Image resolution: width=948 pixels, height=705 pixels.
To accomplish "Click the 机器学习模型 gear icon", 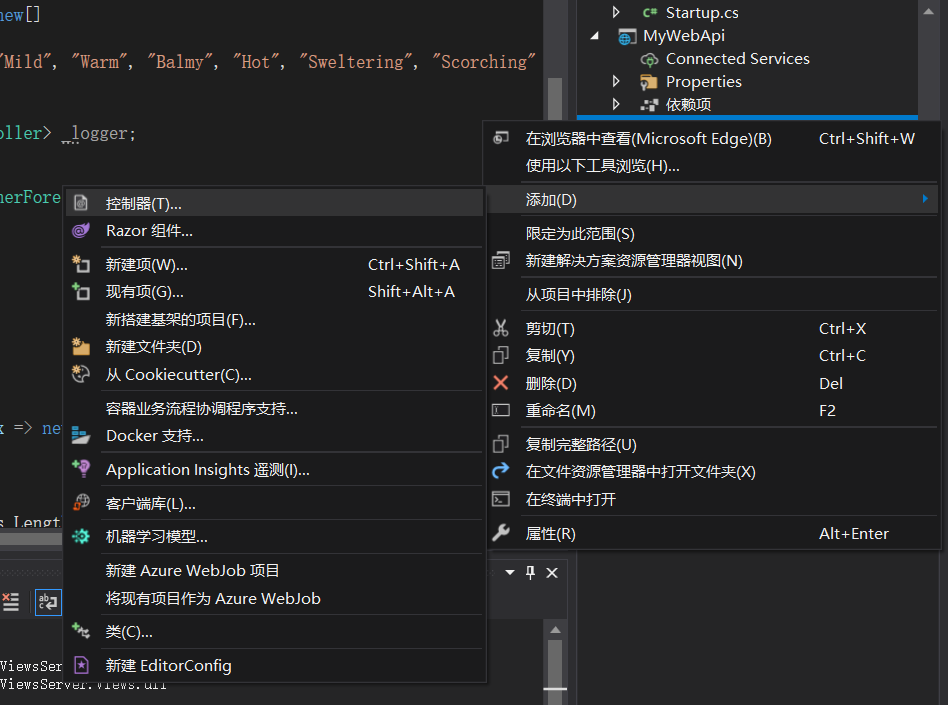I will click(81, 536).
